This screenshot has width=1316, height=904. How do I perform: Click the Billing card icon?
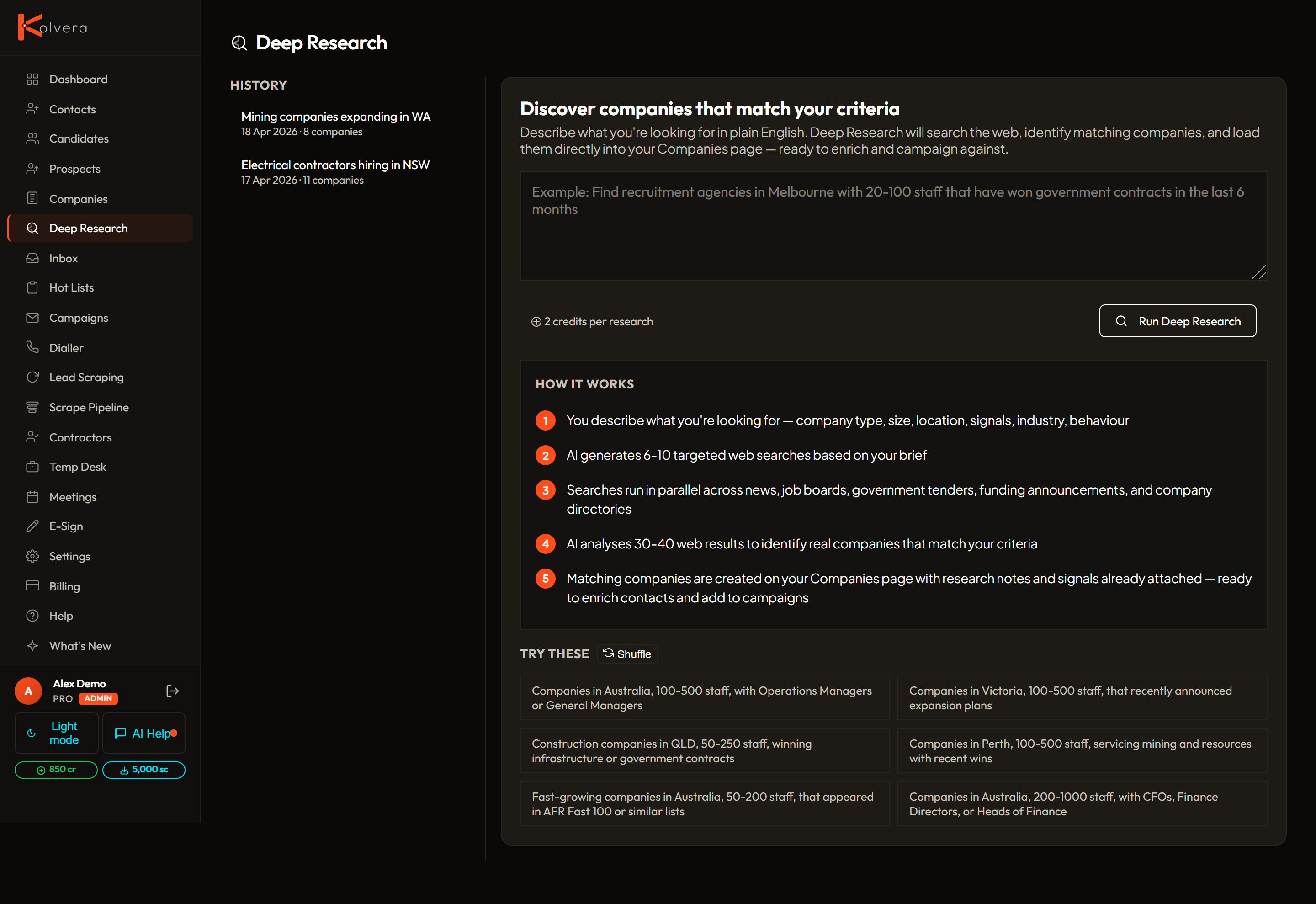(x=32, y=585)
